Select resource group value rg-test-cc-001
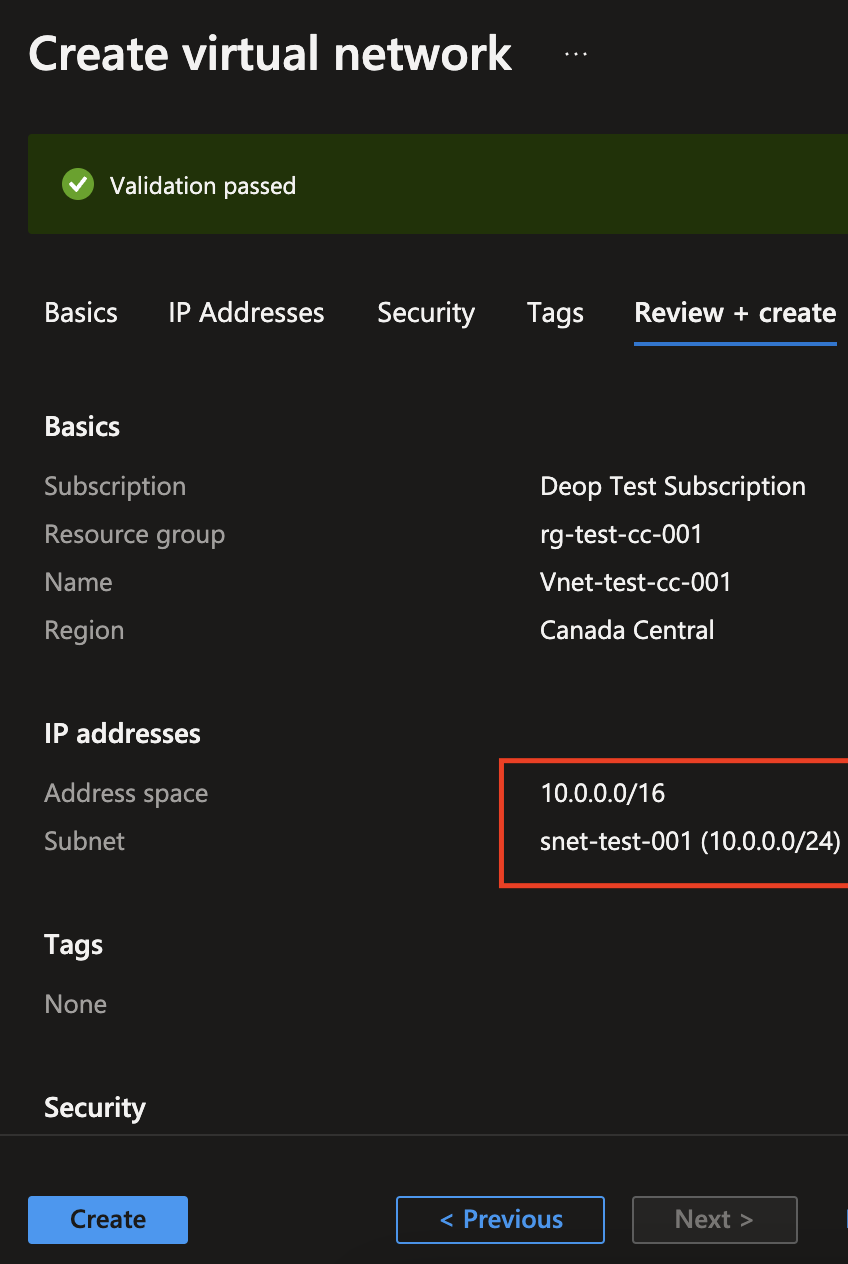848x1264 pixels. [x=621, y=535]
